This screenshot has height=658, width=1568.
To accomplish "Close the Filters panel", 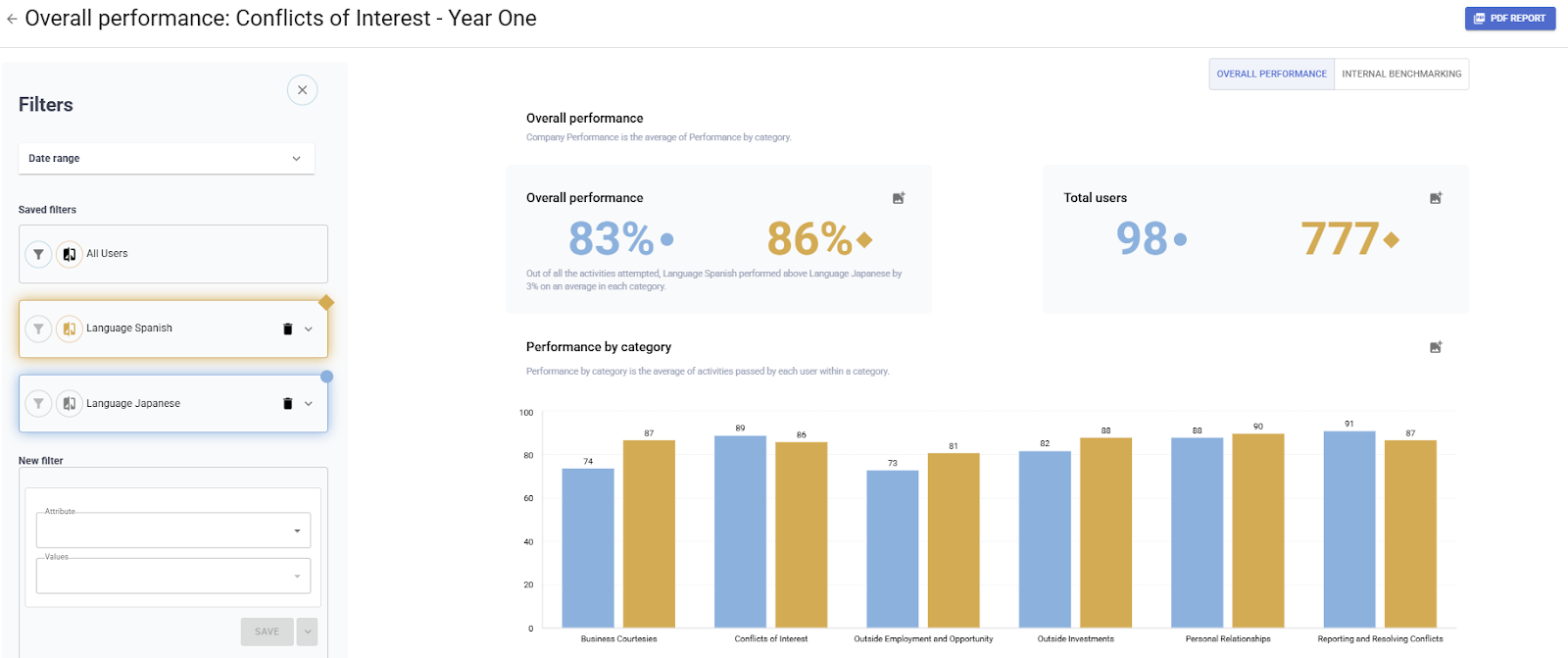I will point(302,90).
